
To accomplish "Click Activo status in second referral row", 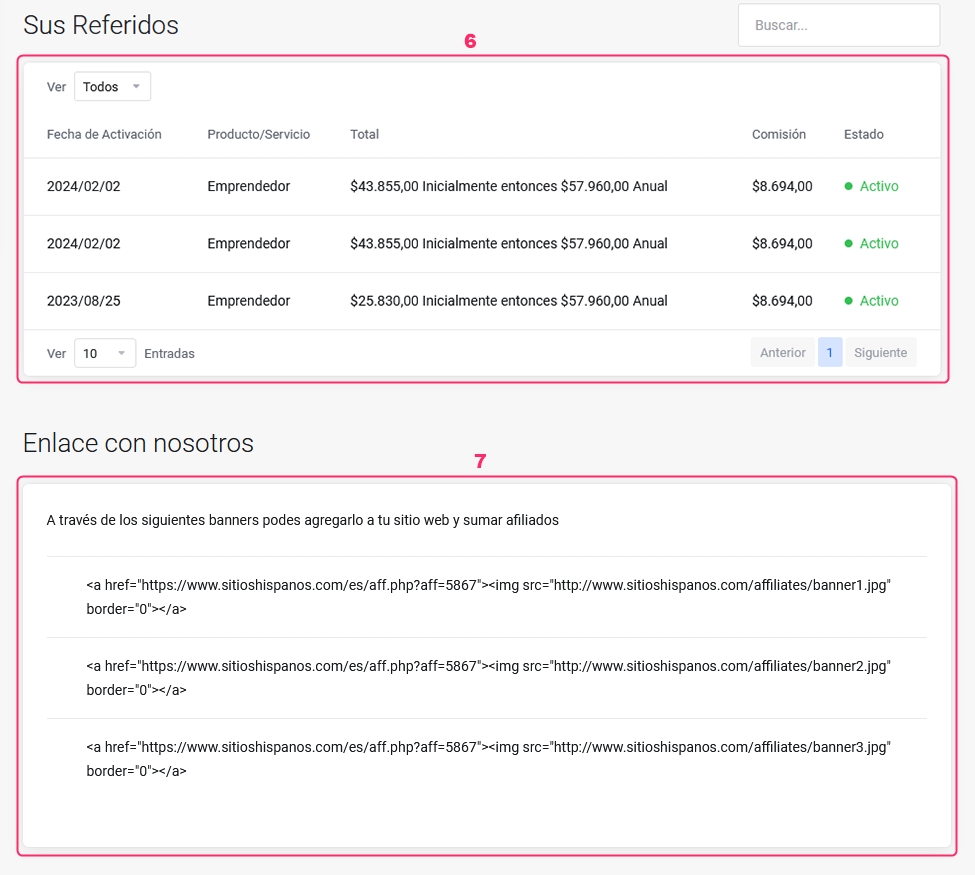I will (x=878, y=244).
